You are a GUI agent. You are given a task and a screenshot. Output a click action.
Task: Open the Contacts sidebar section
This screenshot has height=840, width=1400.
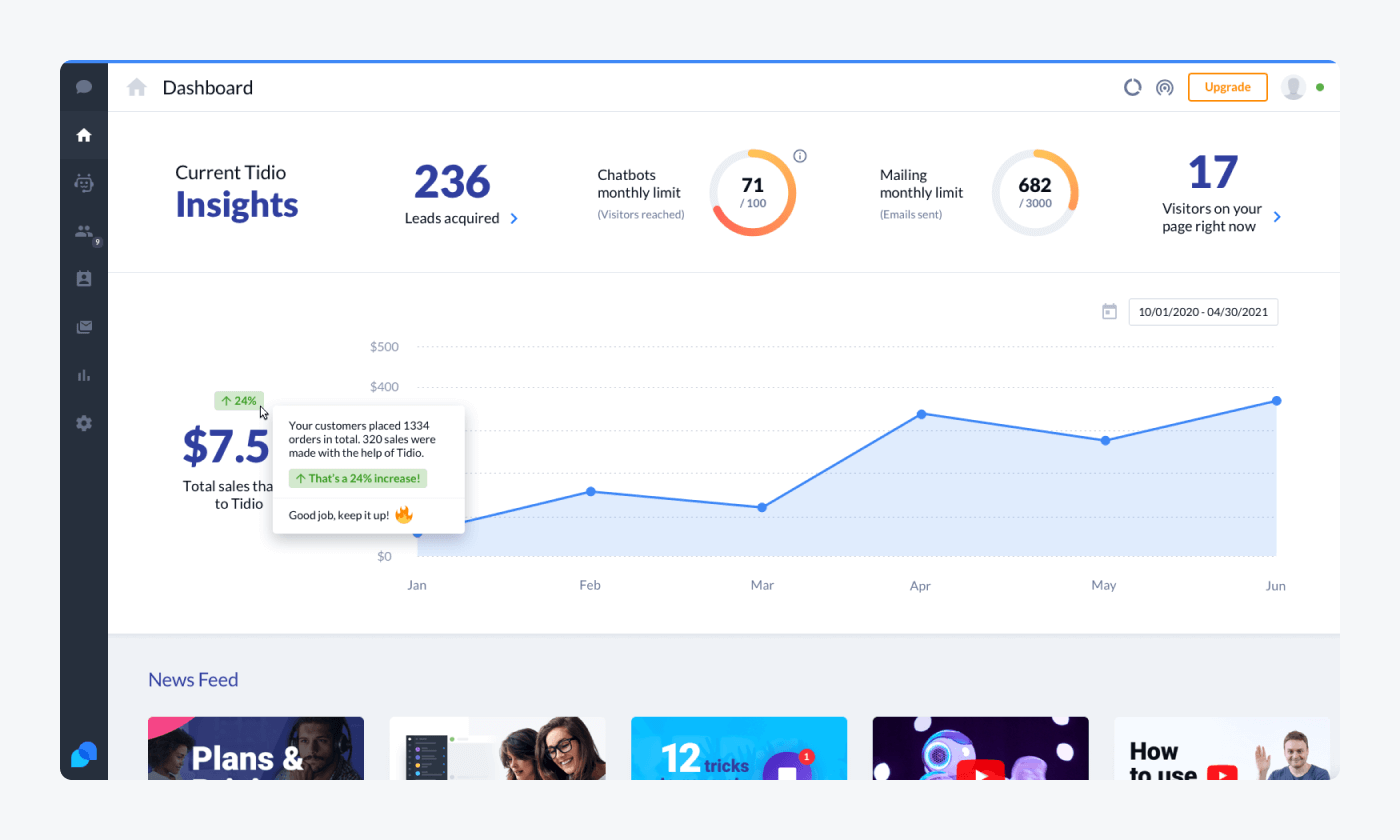84,279
